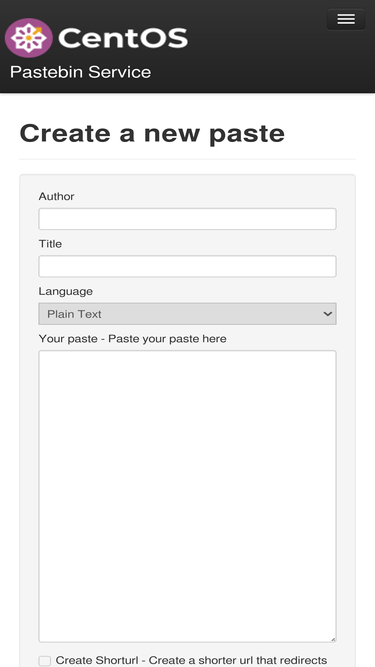The width and height of the screenshot is (375, 667).
Task: Click the Title label
Action: point(50,244)
